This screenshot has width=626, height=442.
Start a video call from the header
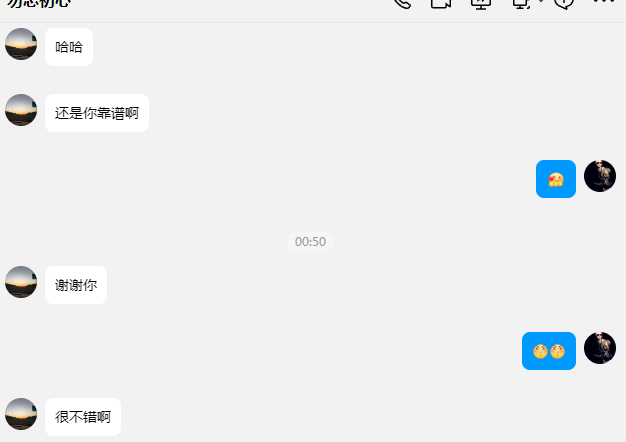click(x=441, y=3)
